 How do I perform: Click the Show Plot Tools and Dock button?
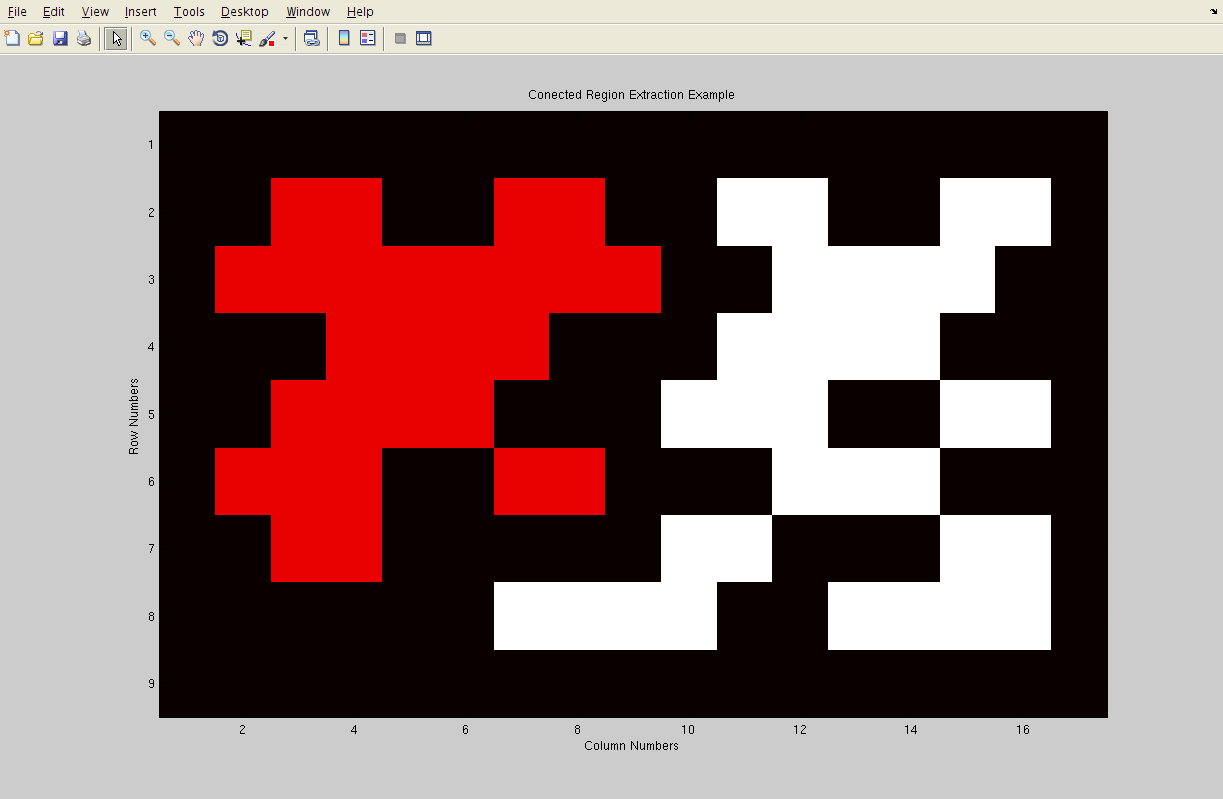point(424,39)
